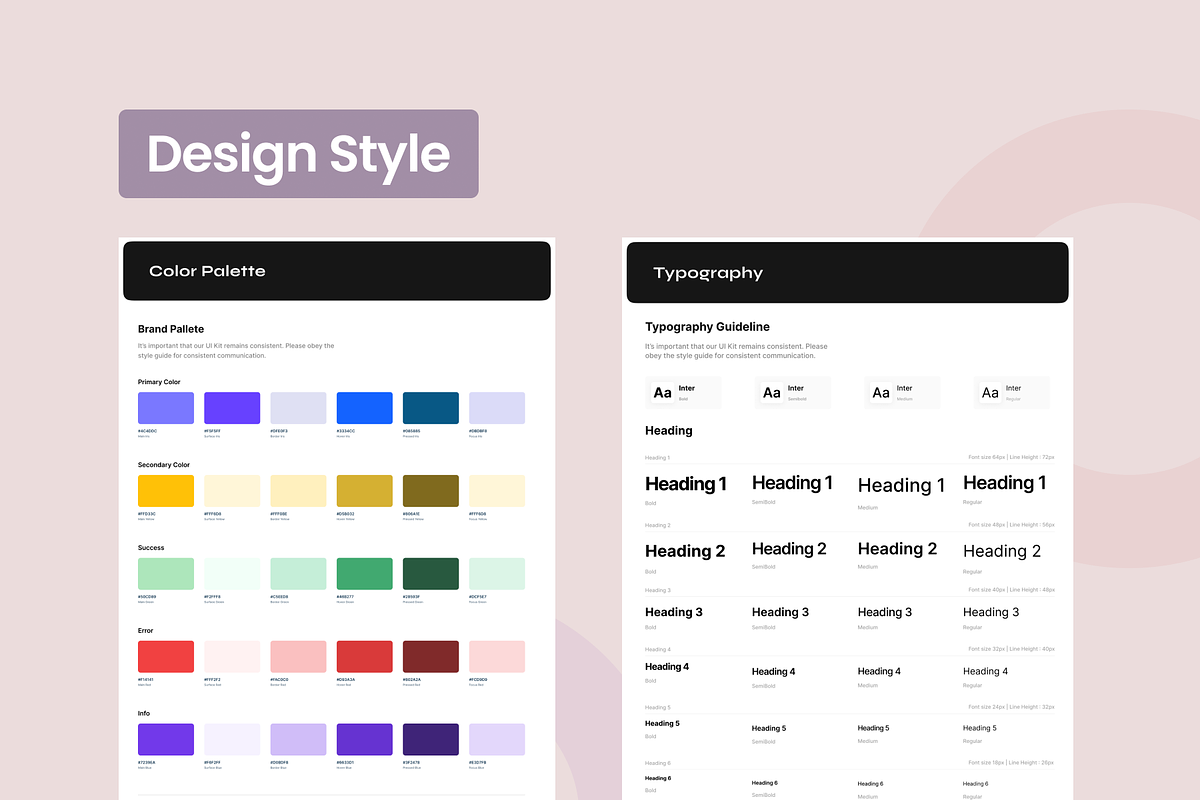Select the Main Yellow swatch in Secondary Color
The width and height of the screenshot is (1200, 800).
(166, 491)
